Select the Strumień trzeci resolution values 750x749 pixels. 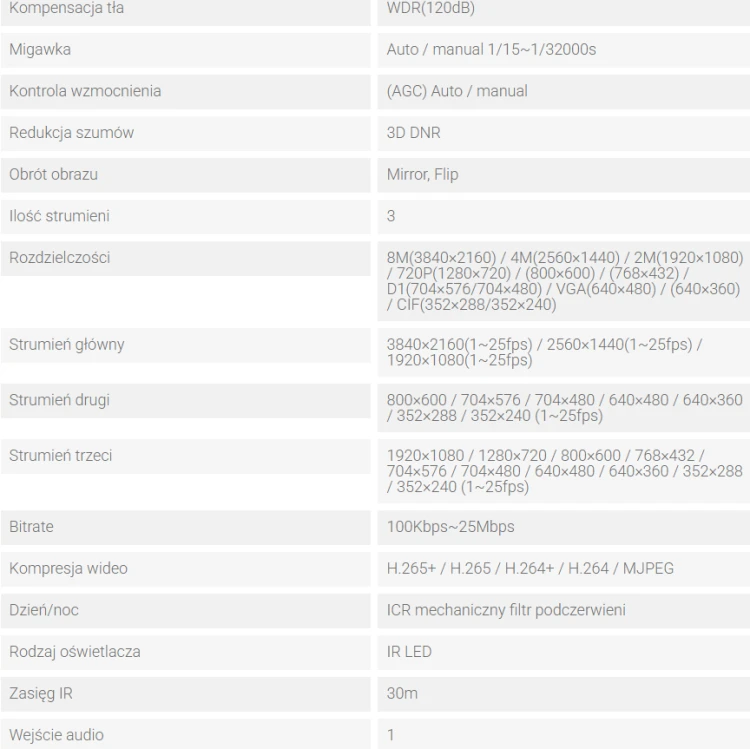coord(564,471)
